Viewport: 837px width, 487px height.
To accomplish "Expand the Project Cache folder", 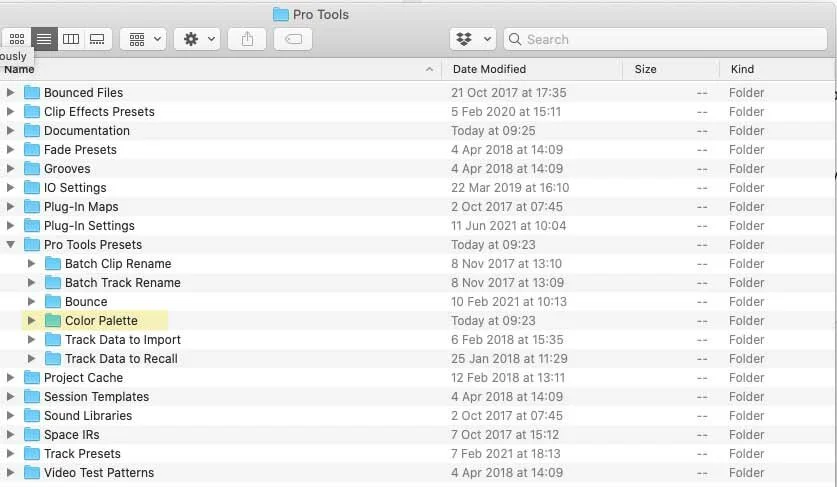I will pos(10,378).
